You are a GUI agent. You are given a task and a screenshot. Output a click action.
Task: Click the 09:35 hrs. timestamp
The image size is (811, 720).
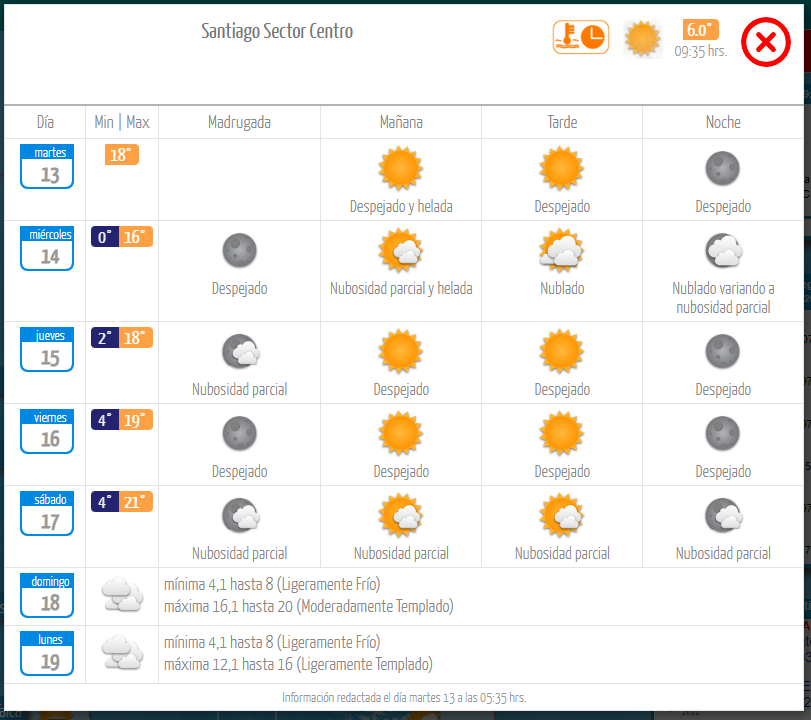pos(700,51)
